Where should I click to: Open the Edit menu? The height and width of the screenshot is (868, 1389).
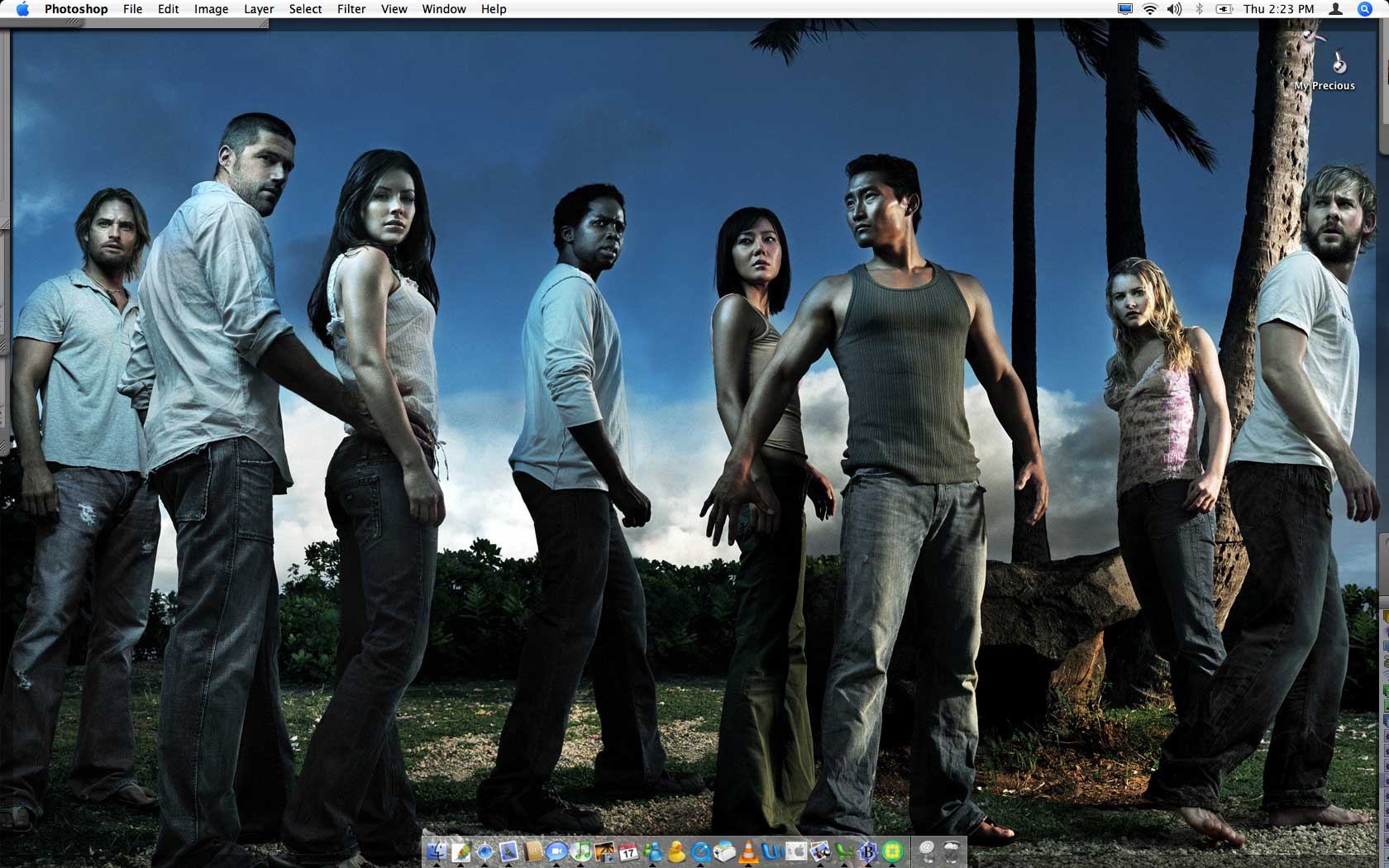click(x=168, y=9)
